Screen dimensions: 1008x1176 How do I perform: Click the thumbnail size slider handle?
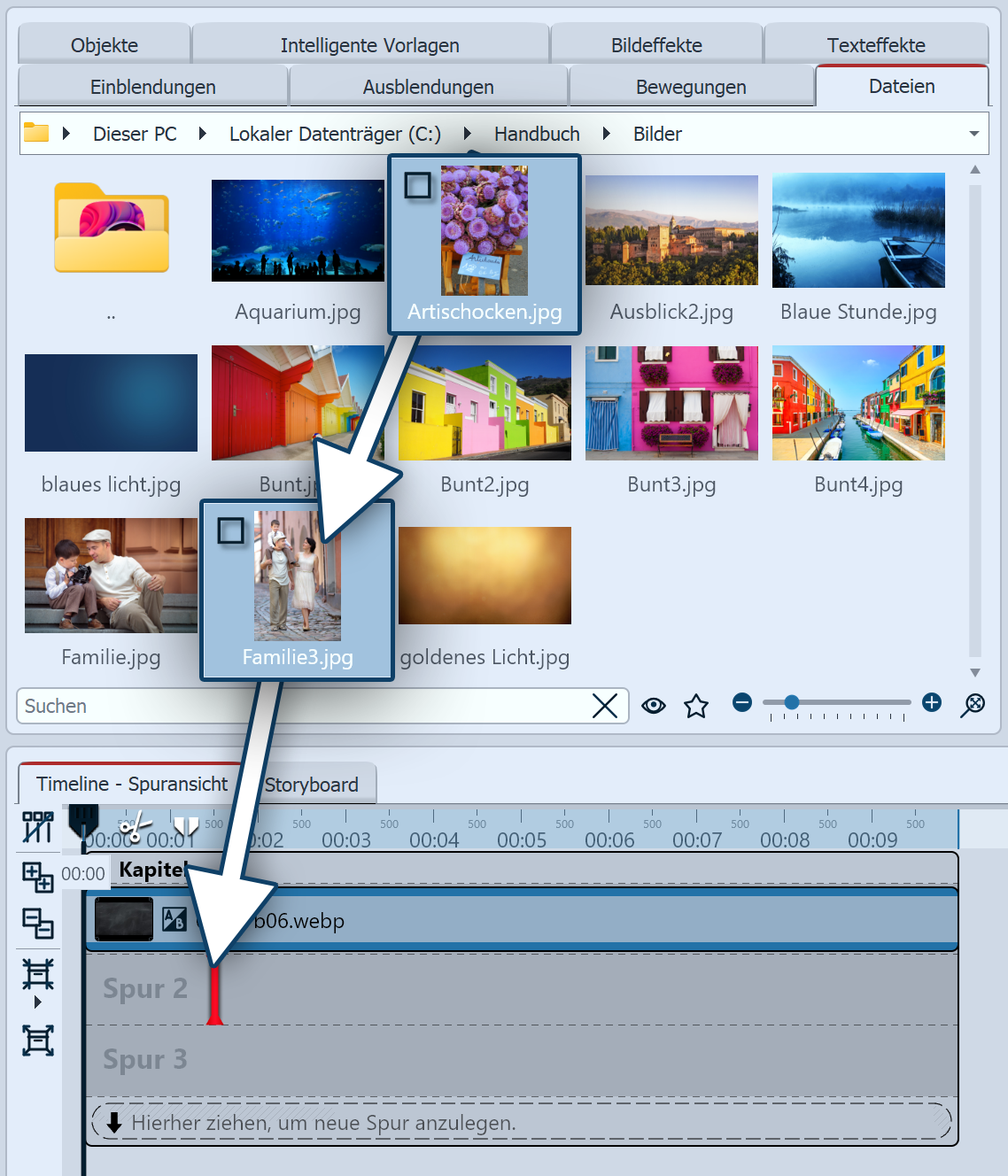tap(792, 702)
